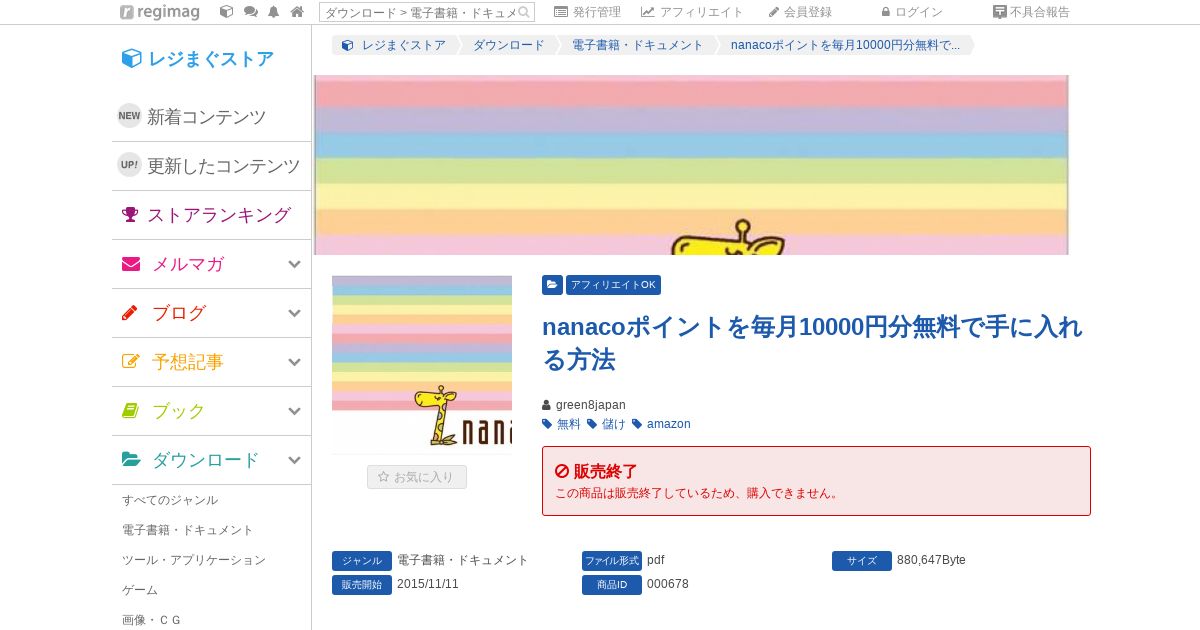Open 不具合報告 in the top bar
This screenshot has height=630, width=1200.
[x=1031, y=12]
